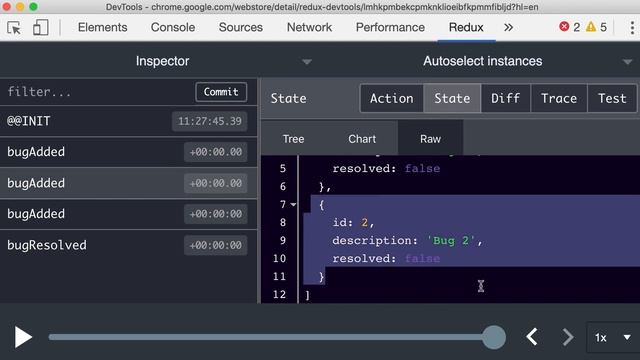Switch state display to Raw
The height and width of the screenshot is (360, 640).
point(430,139)
